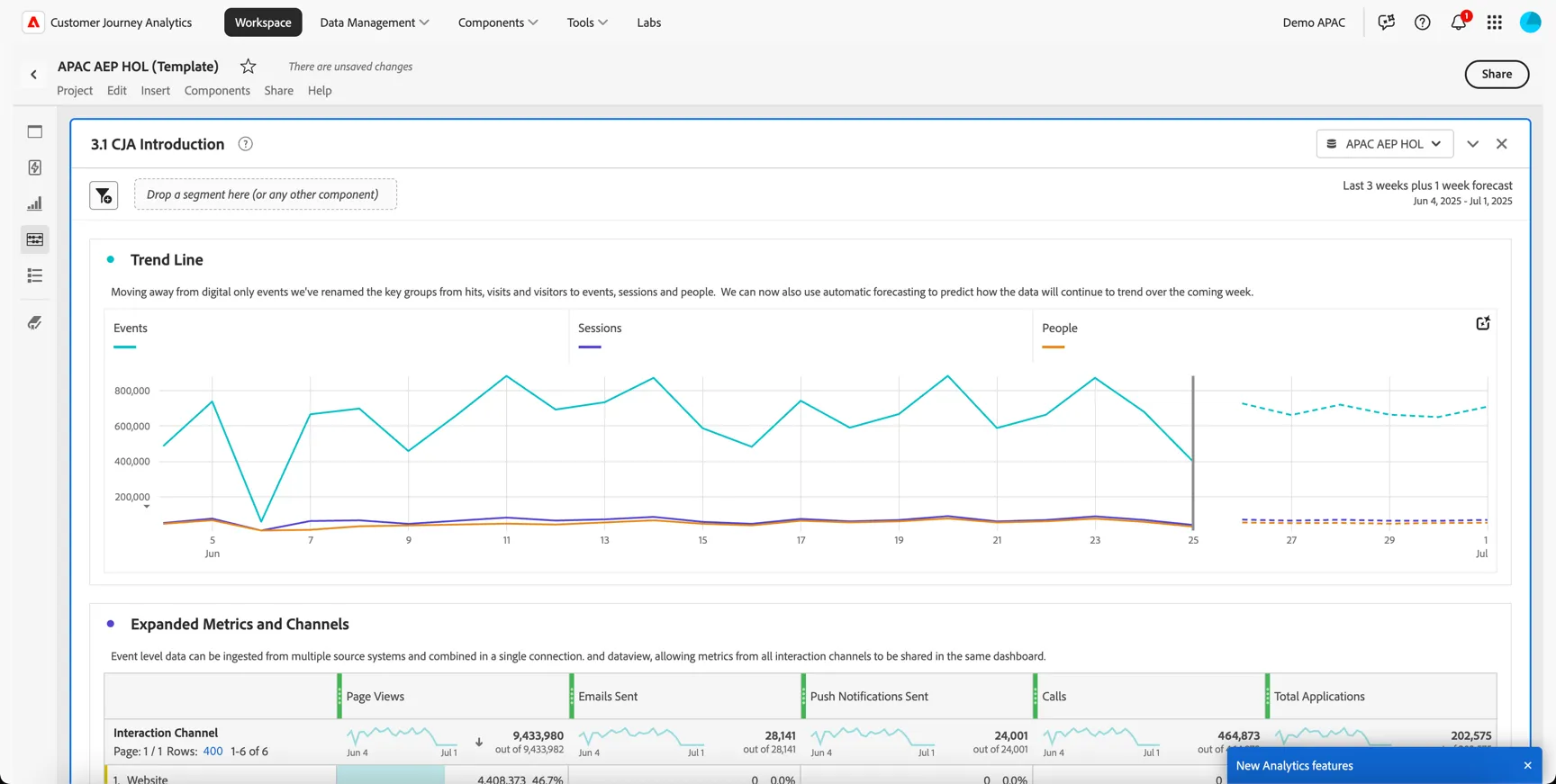
Task: Open the feedback chat icon
Action: [1386, 23]
